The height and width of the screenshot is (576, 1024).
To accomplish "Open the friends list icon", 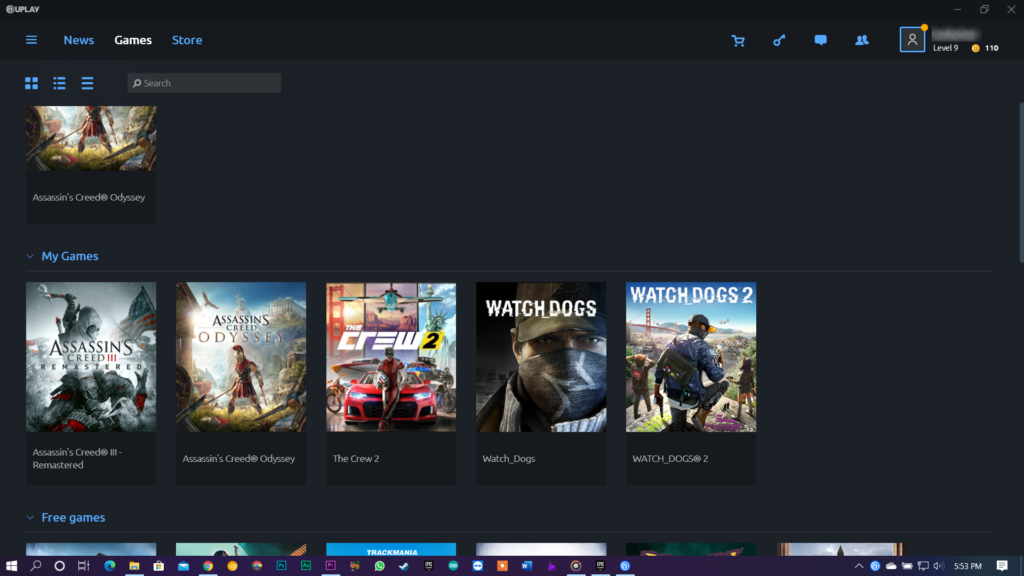I will pos(862,40).
